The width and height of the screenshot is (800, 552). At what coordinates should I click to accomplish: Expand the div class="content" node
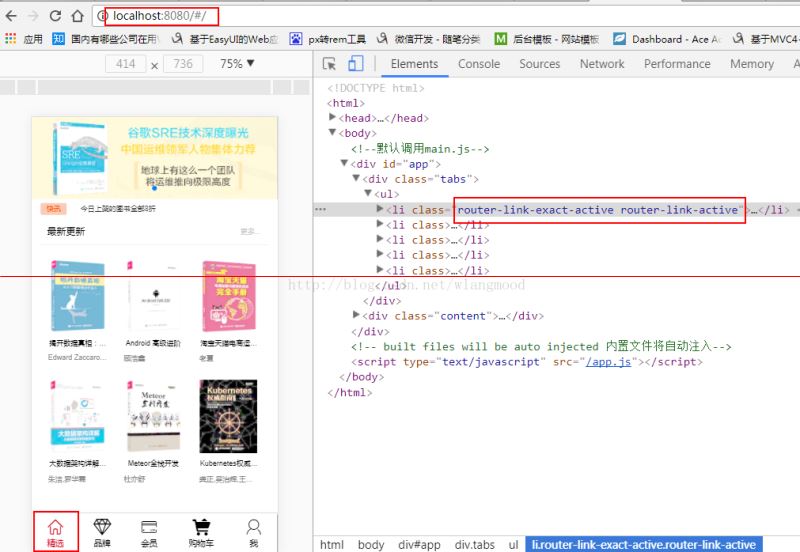(x=356, y=315)
